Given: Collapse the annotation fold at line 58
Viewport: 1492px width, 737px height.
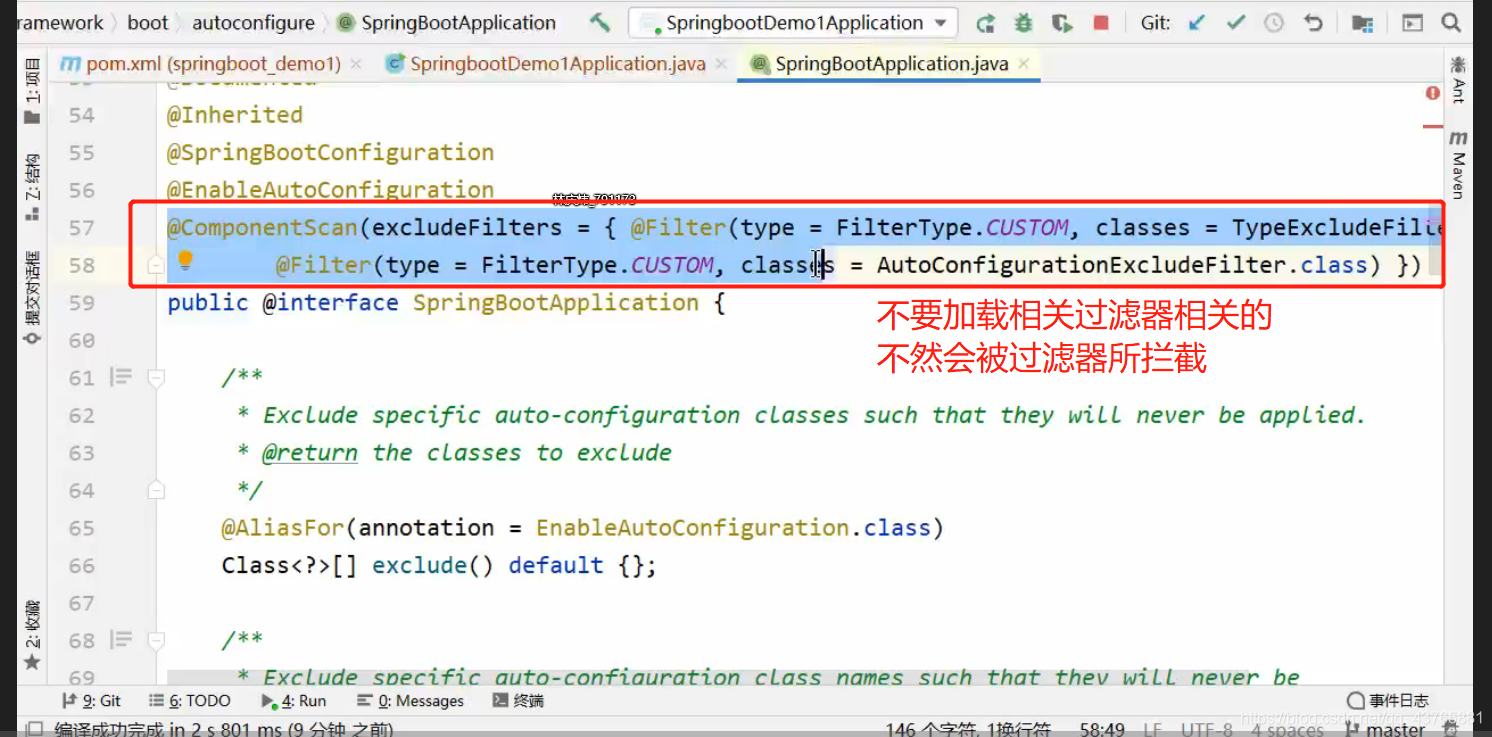Looking at the screenshot, I should pos(155,265).
